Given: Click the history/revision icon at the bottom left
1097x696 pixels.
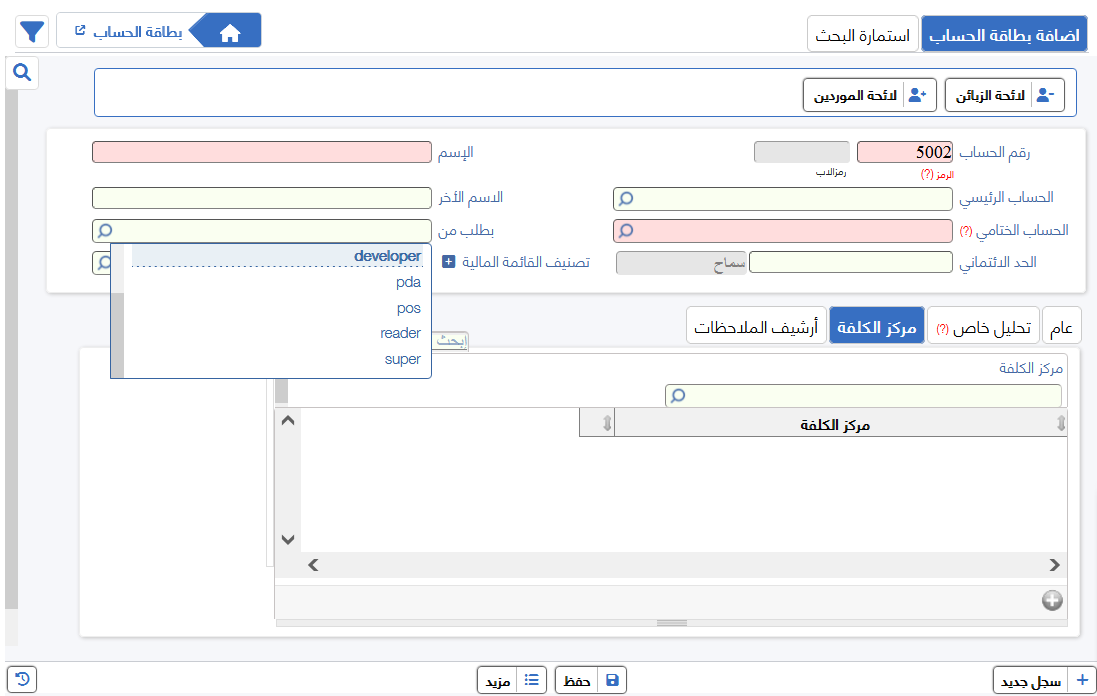Looking at the screenshot, I should point(22,679).
